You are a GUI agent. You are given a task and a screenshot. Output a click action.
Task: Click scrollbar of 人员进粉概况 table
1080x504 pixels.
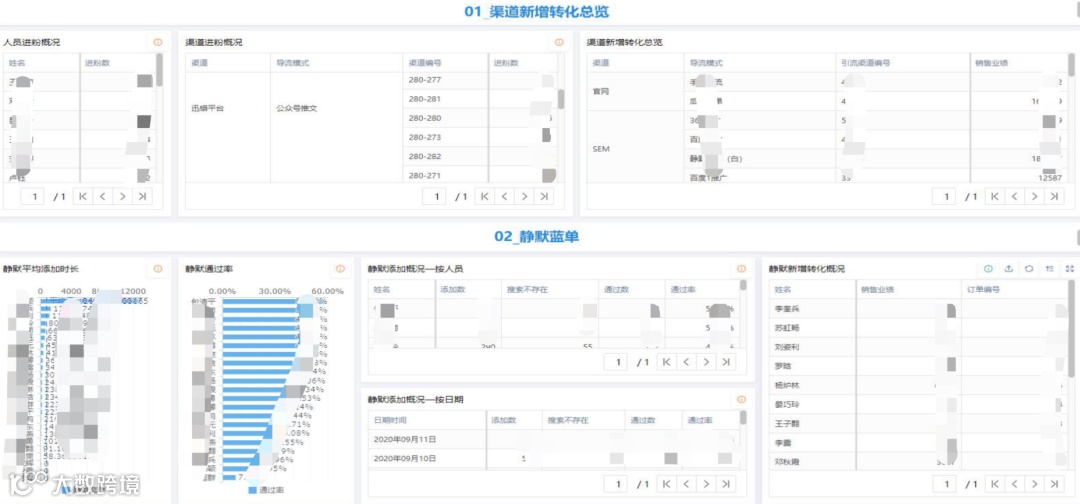160,70
